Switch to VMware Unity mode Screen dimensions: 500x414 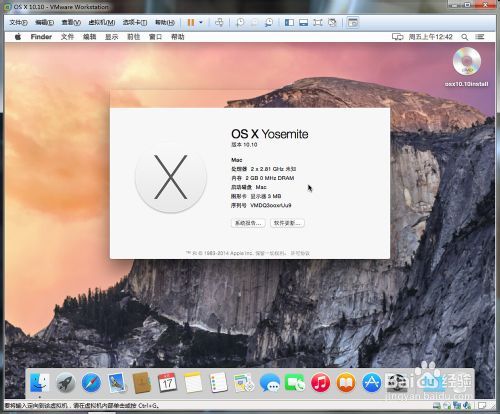(332, 22)
